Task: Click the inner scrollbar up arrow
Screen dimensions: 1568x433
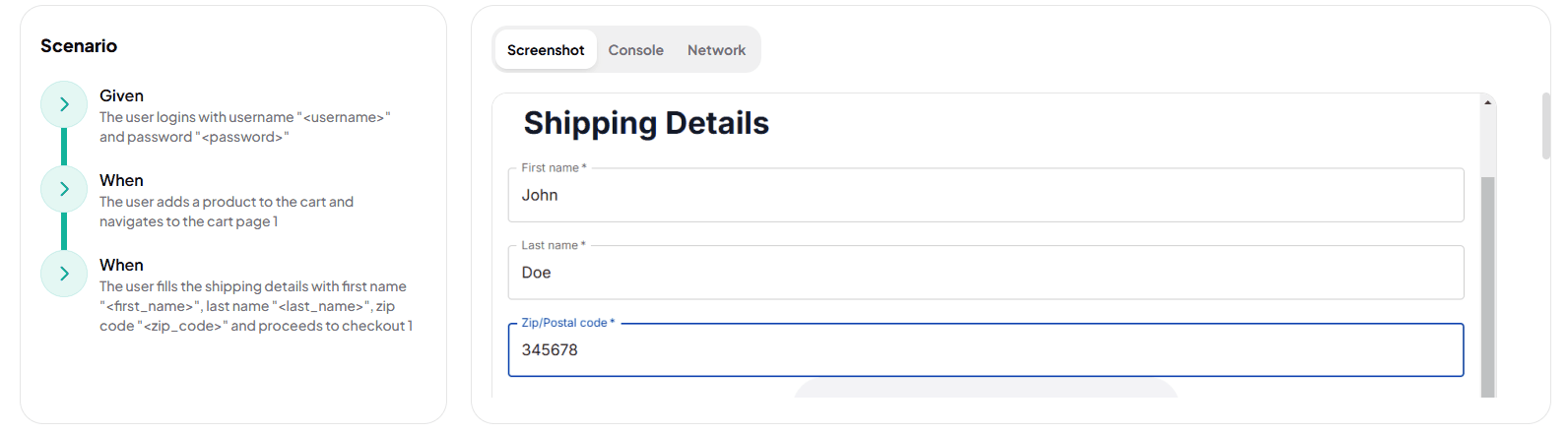Action: (x=1487, y=102)
